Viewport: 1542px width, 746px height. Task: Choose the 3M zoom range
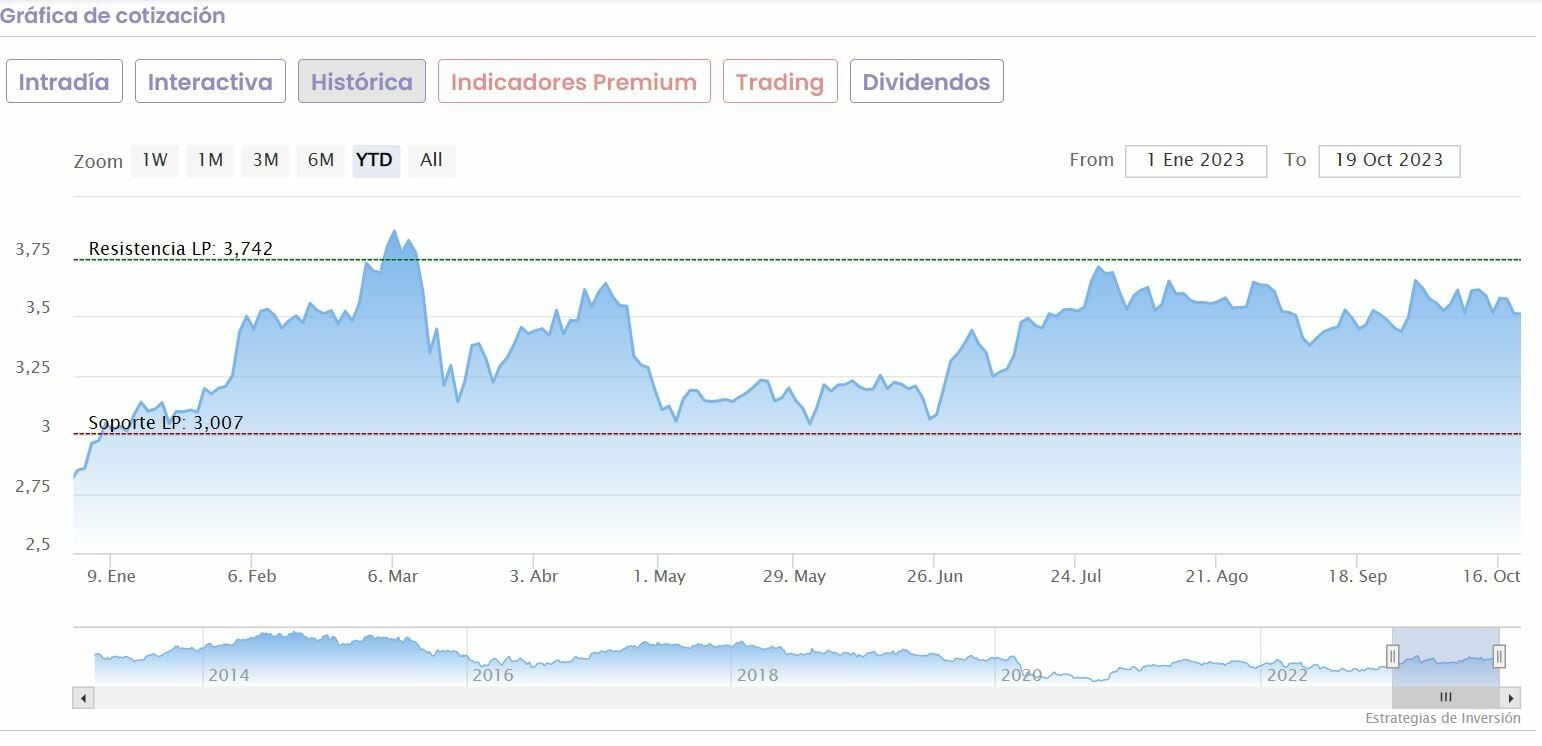tap(265, 160)
